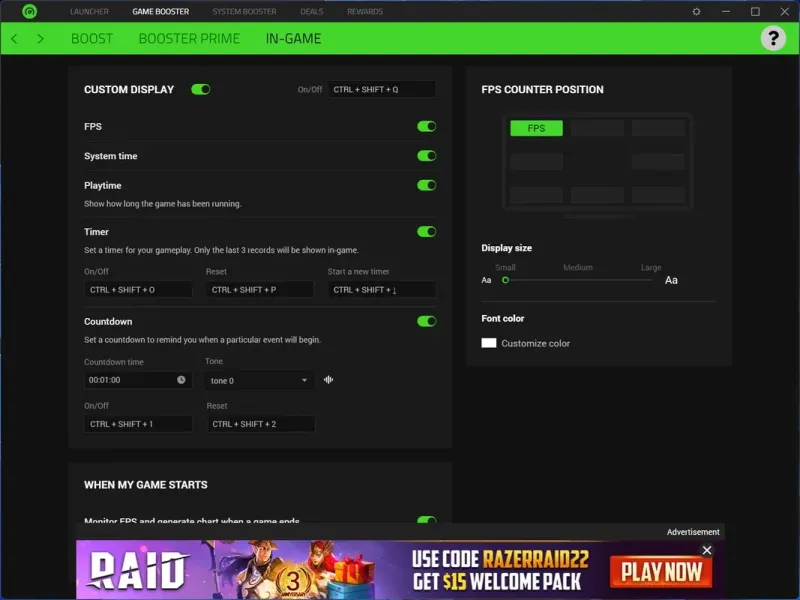Open the countdown time clock icon
The image size is (800, 600).
(181, 380)
